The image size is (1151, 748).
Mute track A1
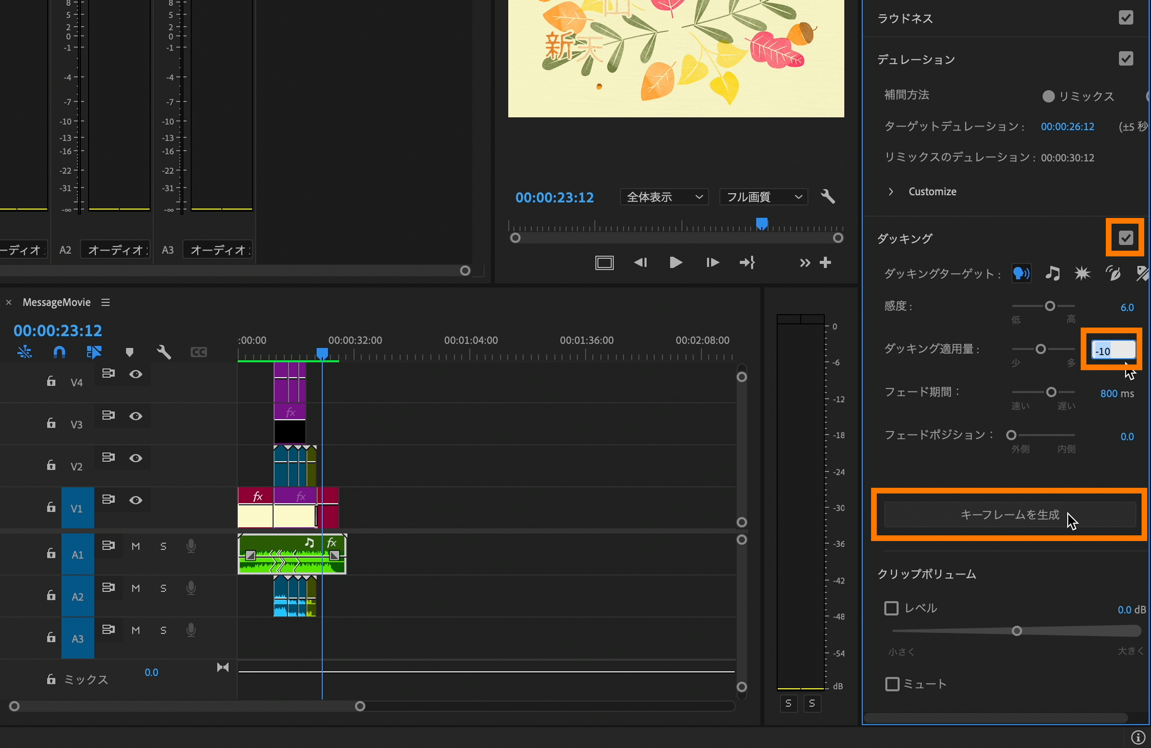tap(136, 546)
